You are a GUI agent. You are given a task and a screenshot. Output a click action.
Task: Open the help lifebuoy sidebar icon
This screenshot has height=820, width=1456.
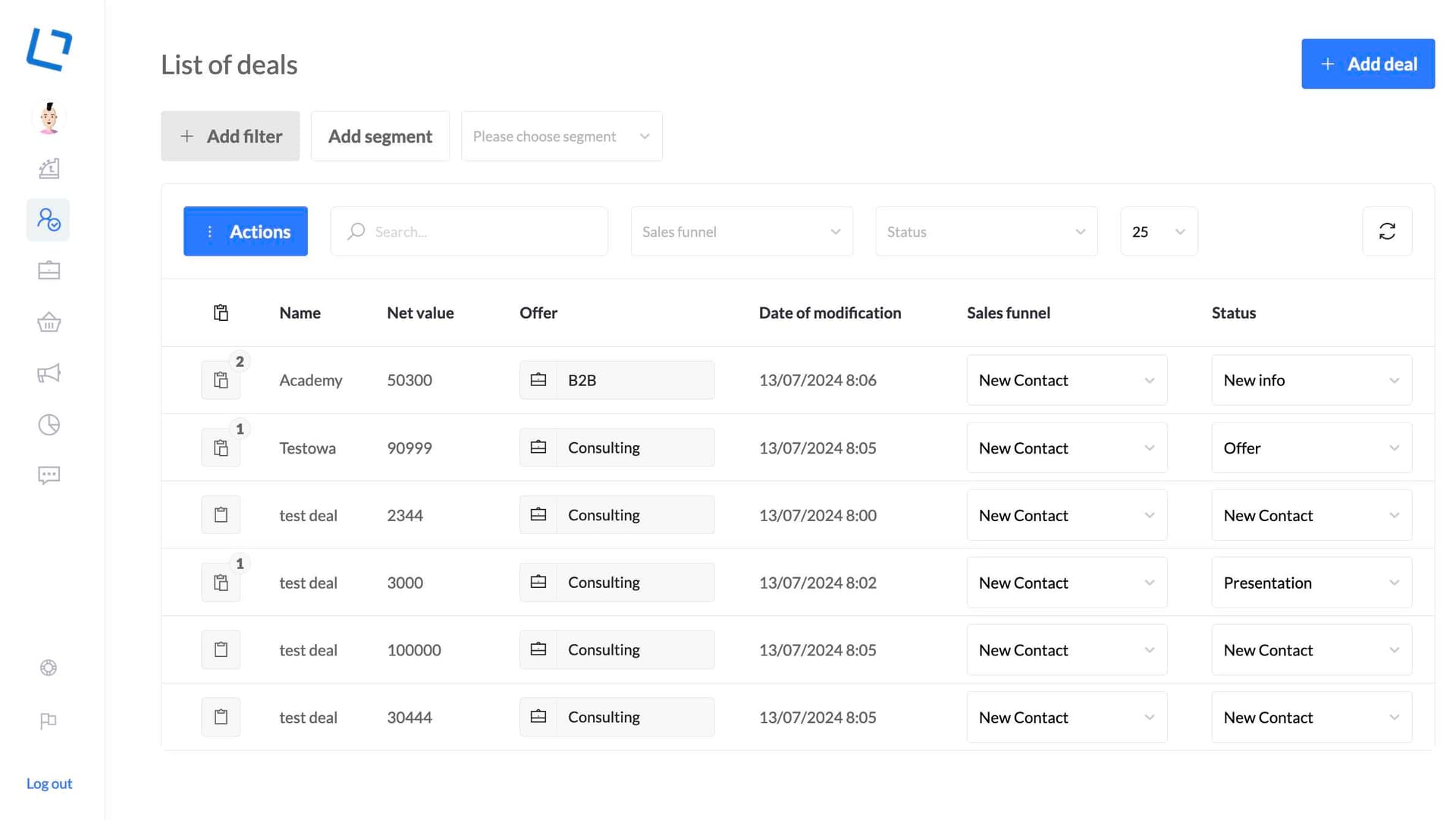point(49,668)
